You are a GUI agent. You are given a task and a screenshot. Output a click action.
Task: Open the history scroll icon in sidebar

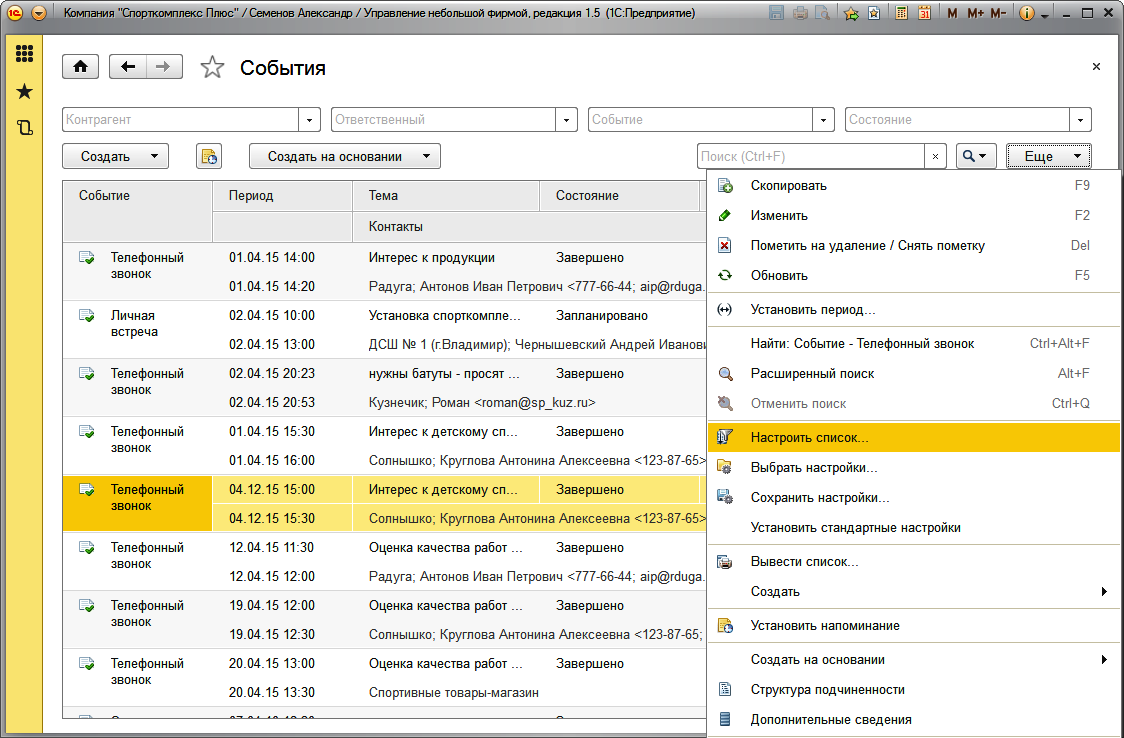24,127
